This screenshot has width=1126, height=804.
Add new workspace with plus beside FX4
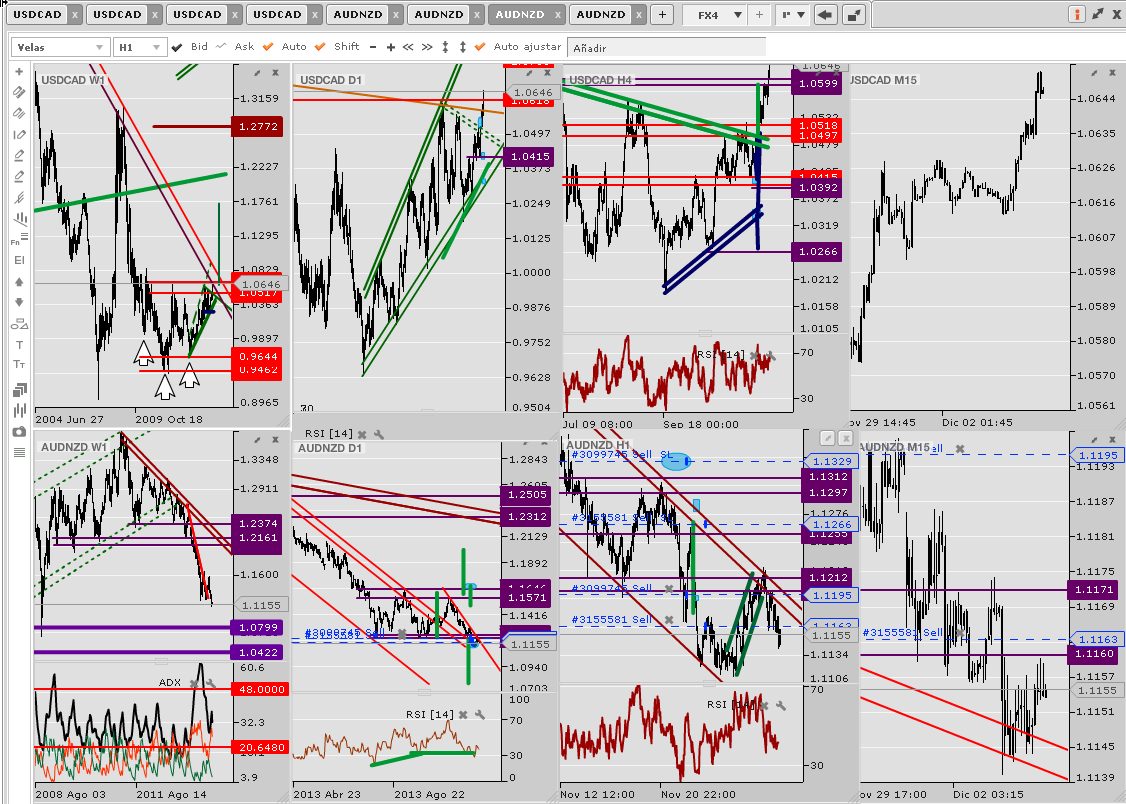(759, 15)
